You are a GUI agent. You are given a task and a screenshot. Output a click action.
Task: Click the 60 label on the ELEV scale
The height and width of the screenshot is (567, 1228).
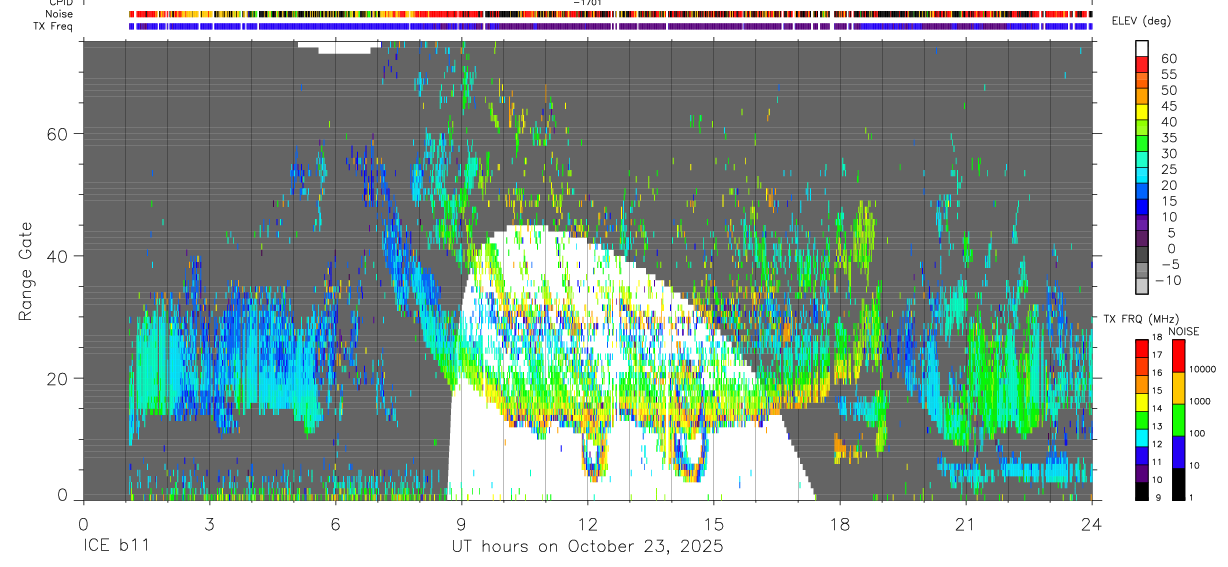coord(1168,58)
